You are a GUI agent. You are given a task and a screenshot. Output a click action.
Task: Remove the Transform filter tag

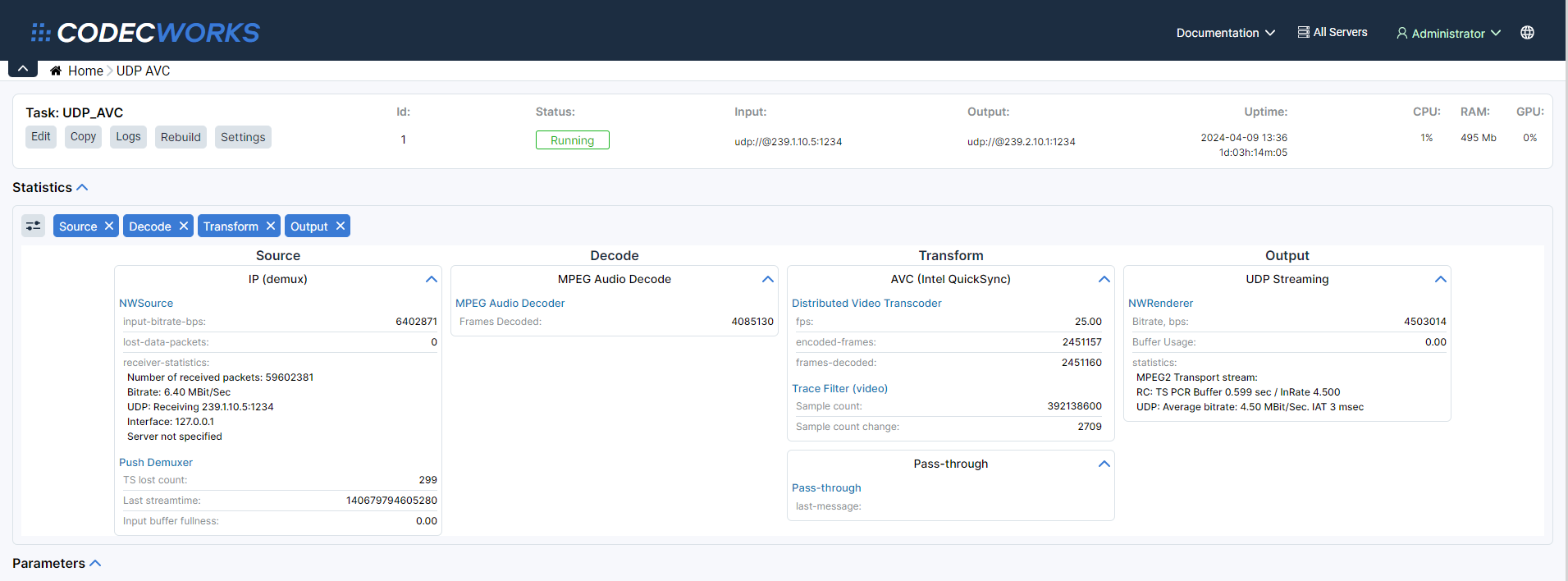coord(271,226)
